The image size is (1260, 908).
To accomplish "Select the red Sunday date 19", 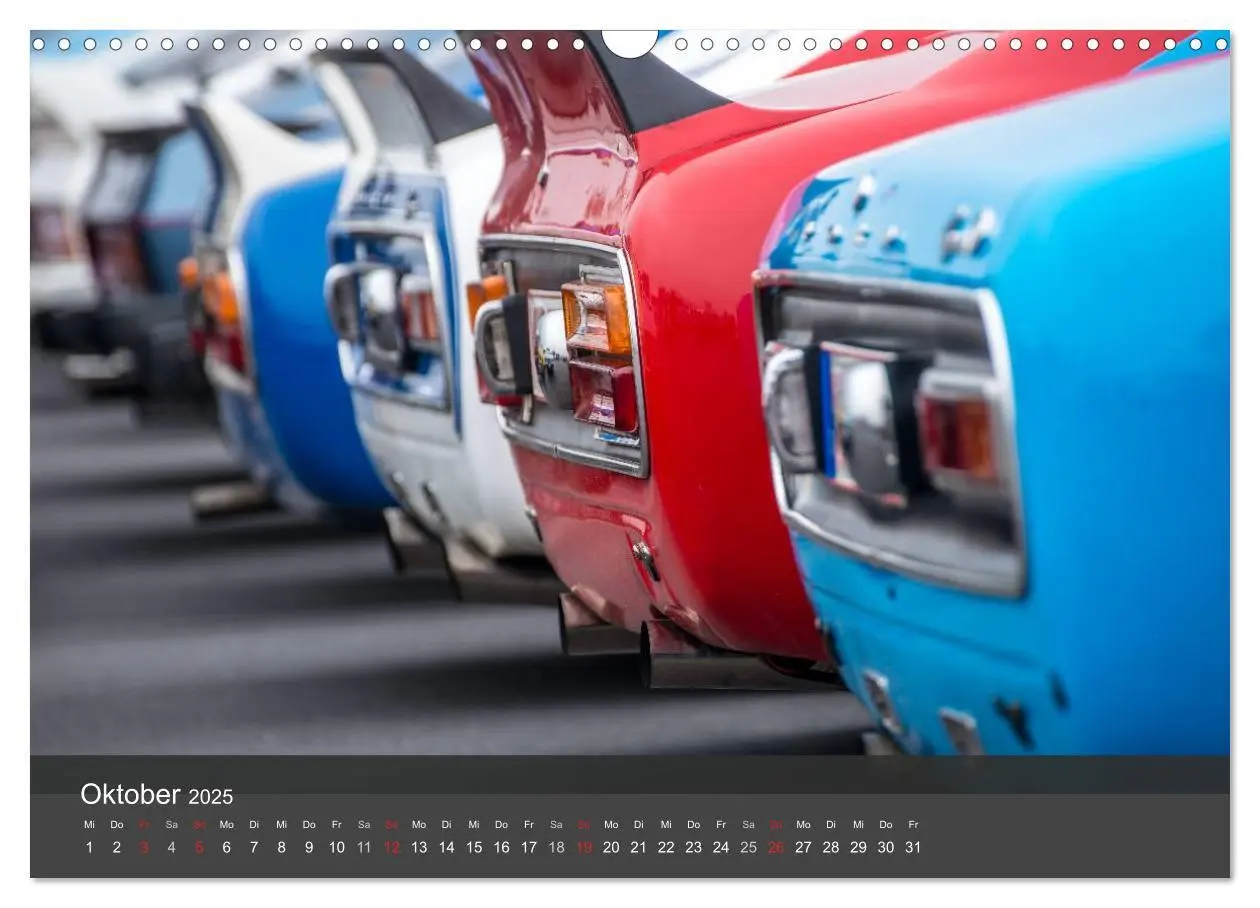I will (x=584, y=847).
